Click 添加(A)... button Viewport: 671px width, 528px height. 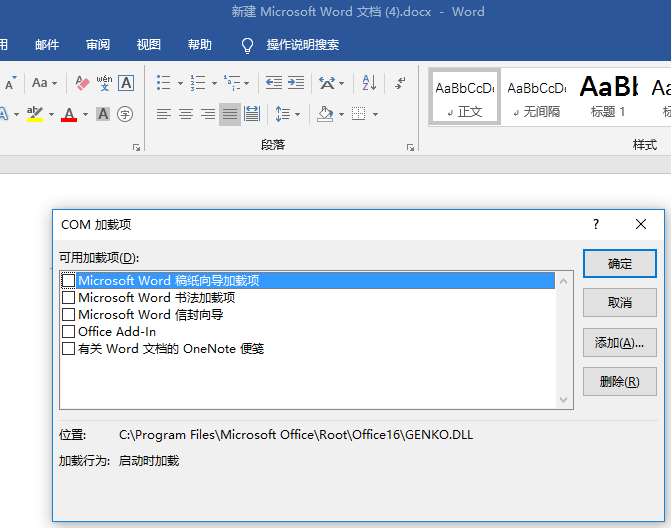620,342
